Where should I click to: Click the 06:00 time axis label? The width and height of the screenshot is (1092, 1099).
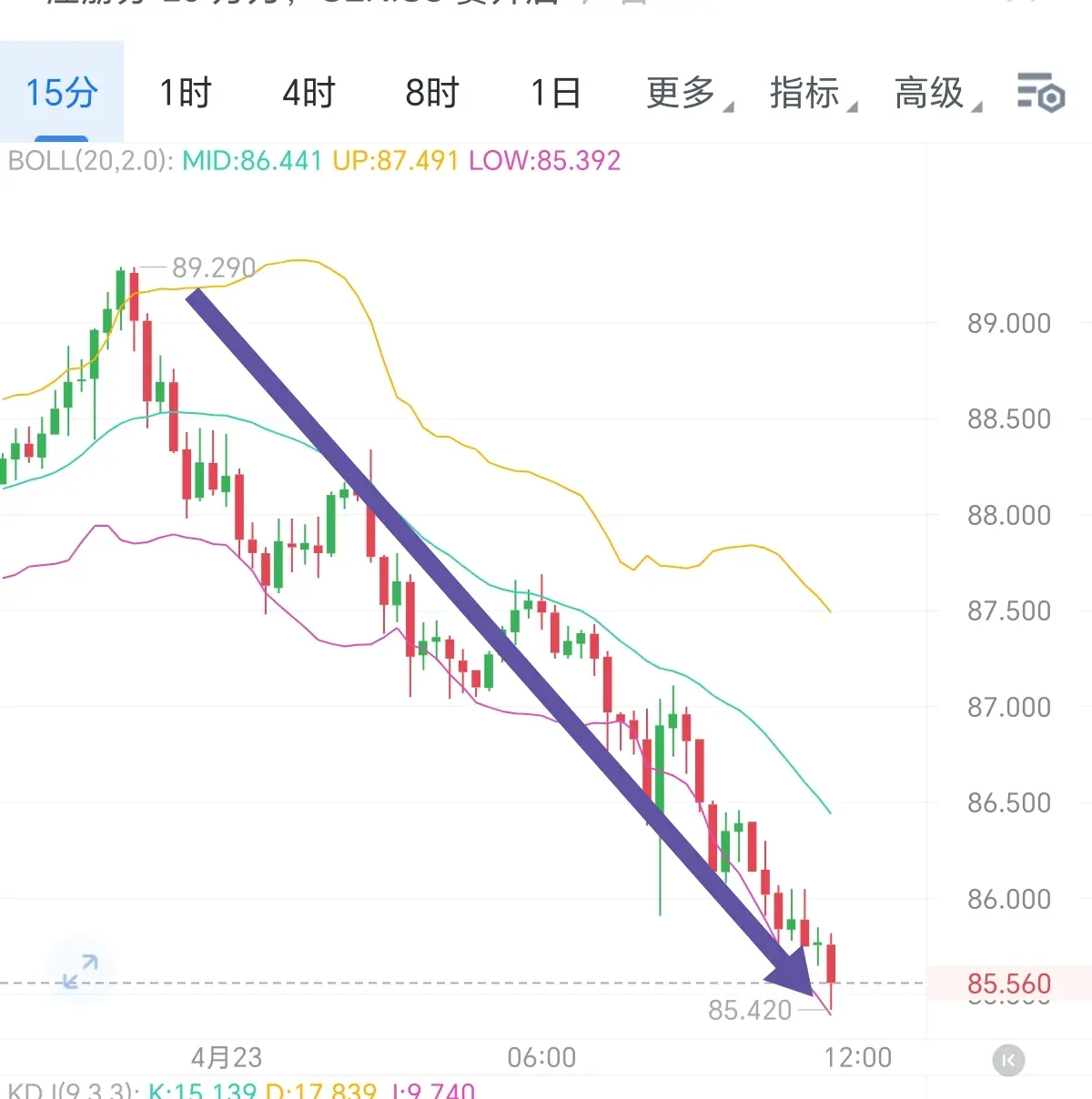click(x=541, y=1057)
